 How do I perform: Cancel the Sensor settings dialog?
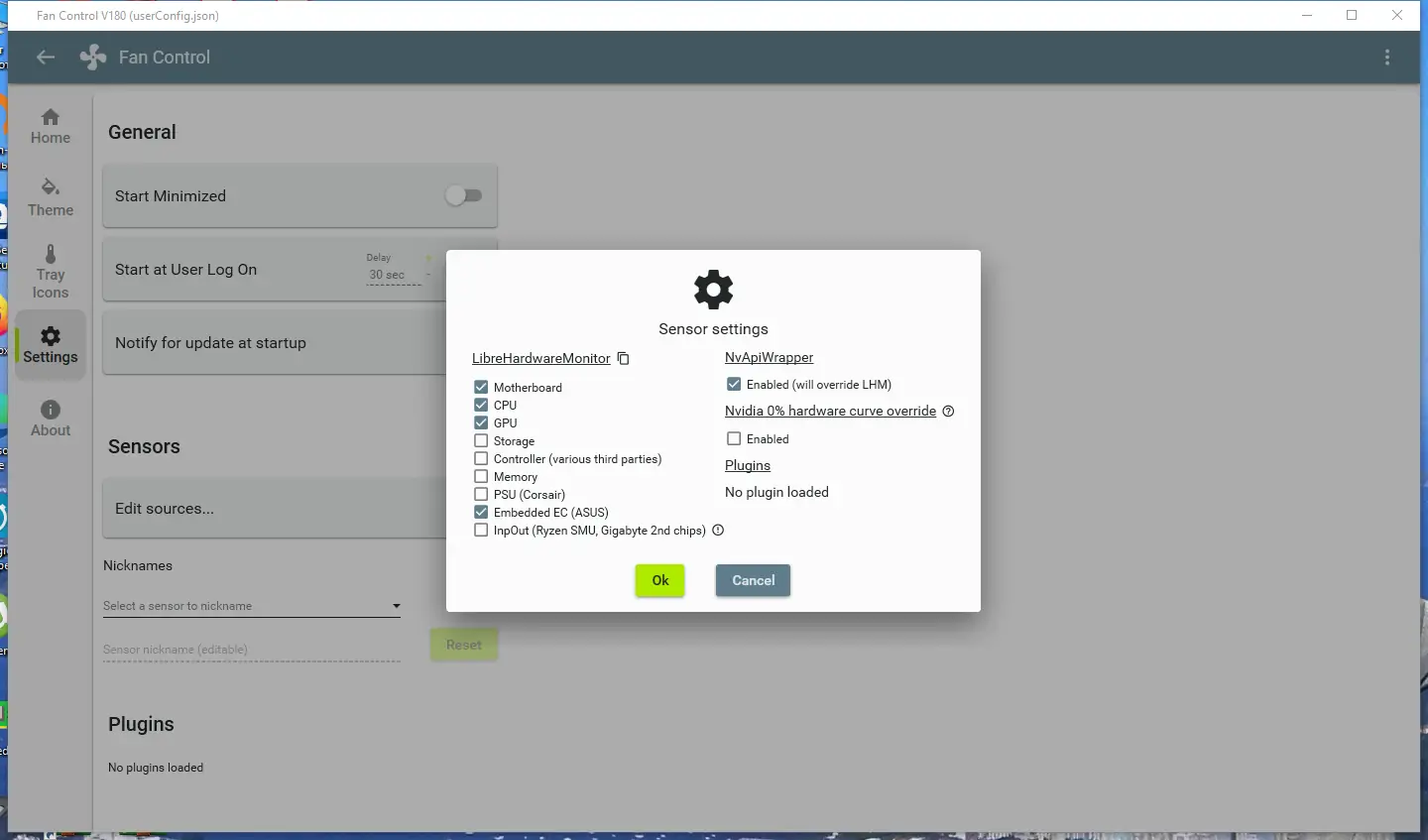tap(754, 580)
